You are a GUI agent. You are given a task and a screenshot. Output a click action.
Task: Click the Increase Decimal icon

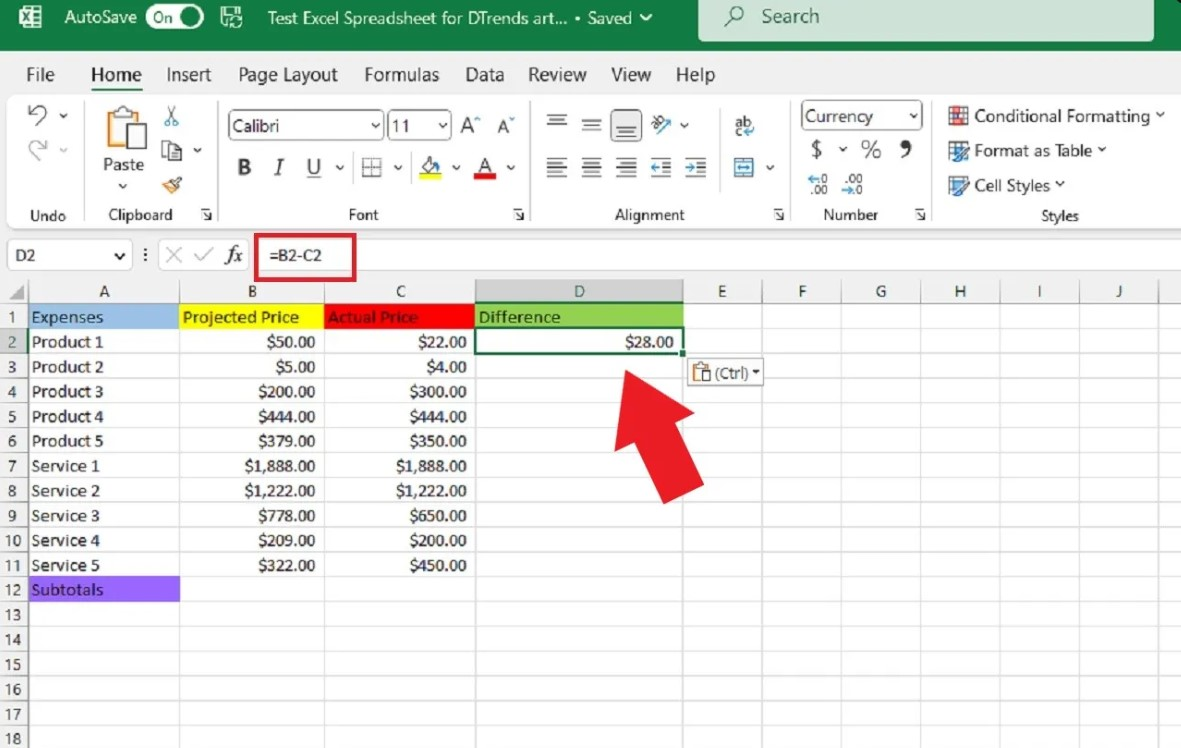818,184
